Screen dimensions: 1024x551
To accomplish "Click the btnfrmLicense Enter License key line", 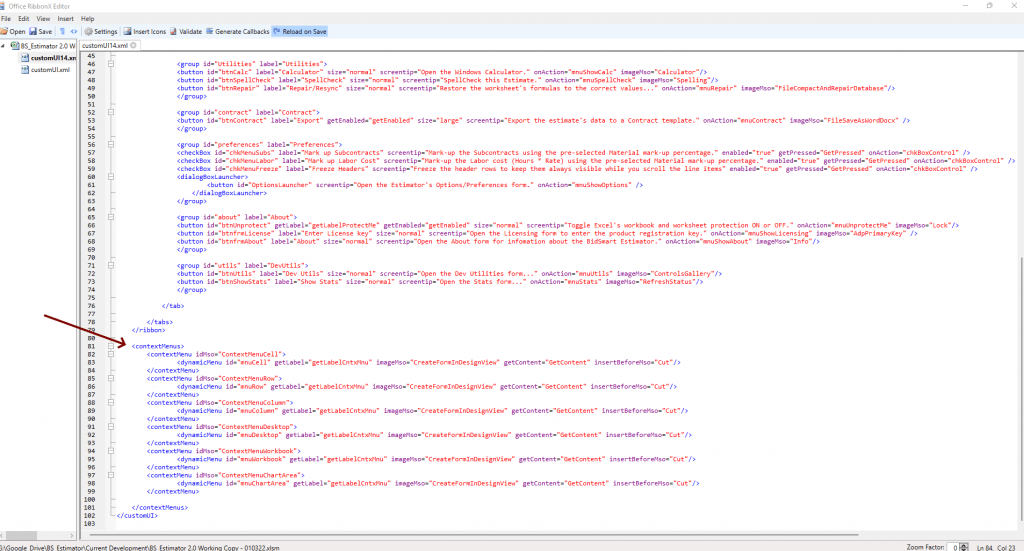I will point(547,233).
